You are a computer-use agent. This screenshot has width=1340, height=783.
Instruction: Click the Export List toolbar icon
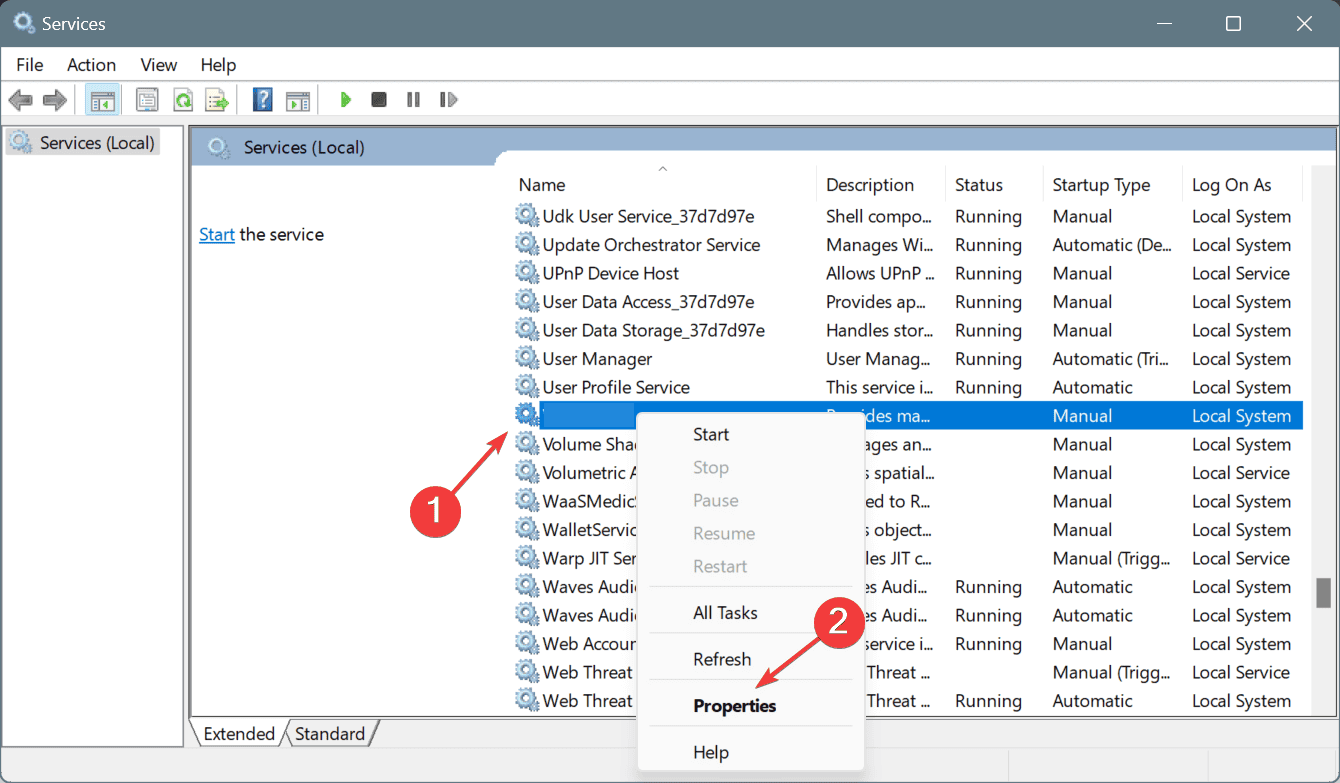(217, 100)
